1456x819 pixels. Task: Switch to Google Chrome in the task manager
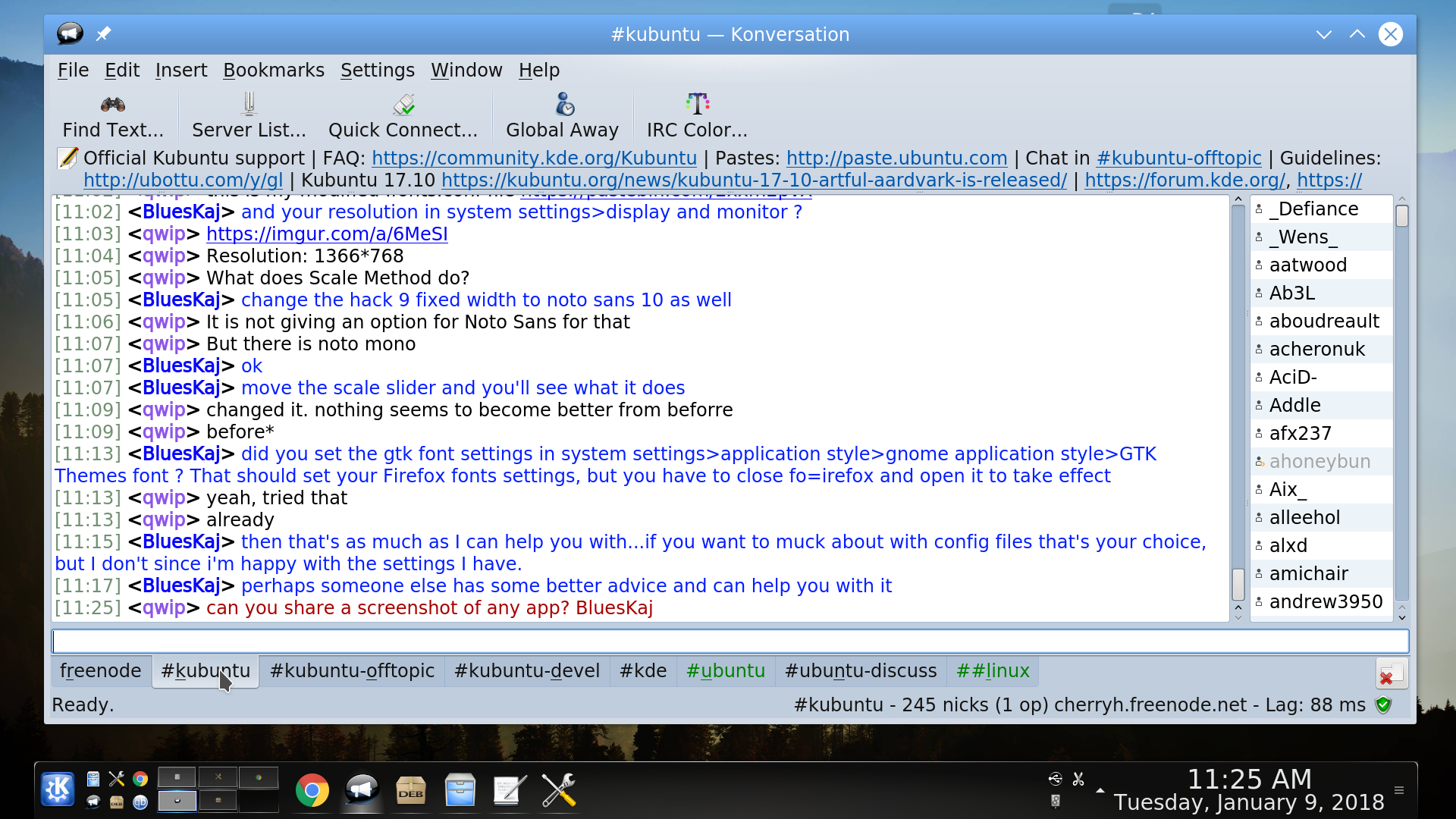312,790
